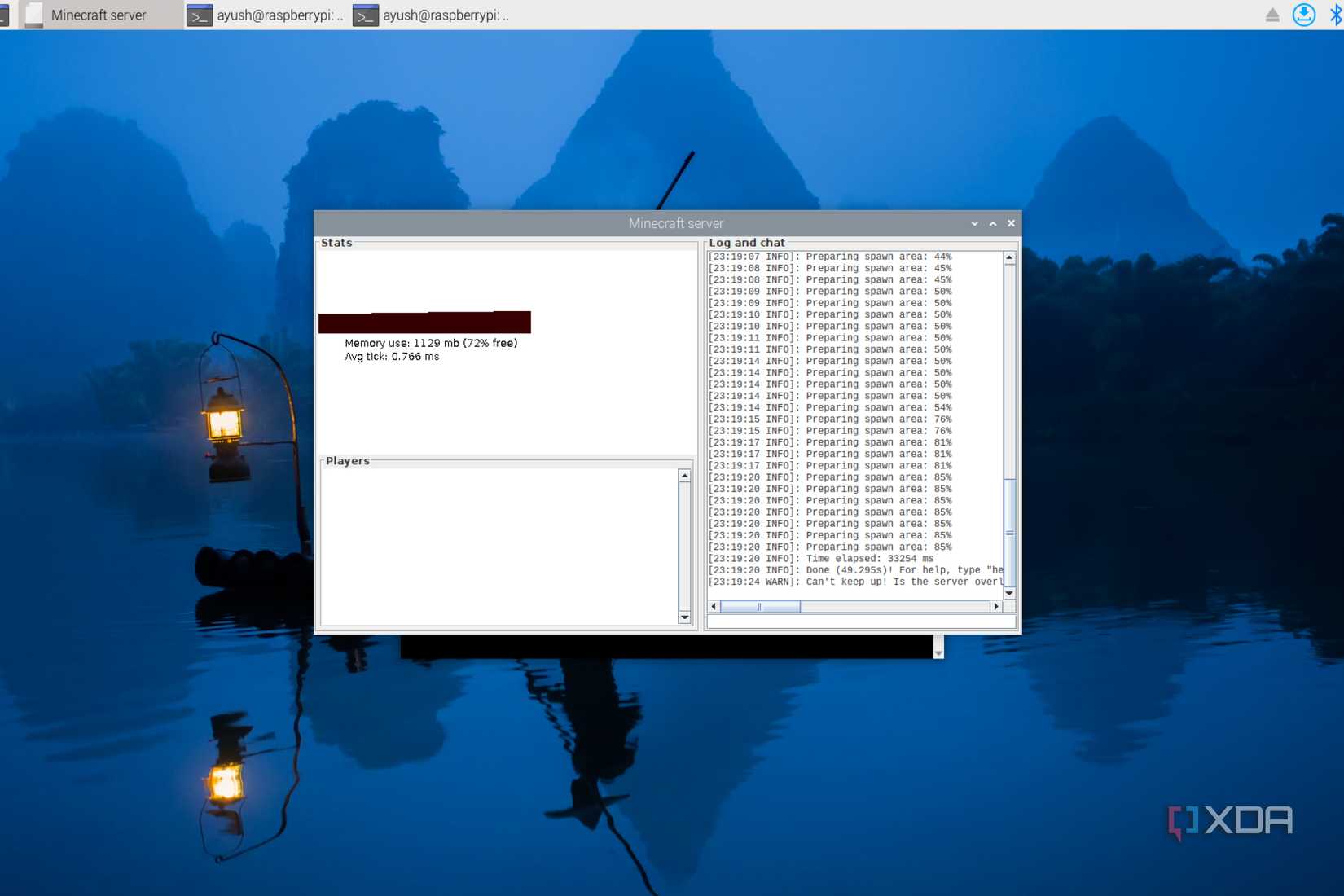Screen dimensions: 1344x896
Task: Click the Minecraft server window icon in the taskbar
Action: pyautogui.click(x=33, y=14)
